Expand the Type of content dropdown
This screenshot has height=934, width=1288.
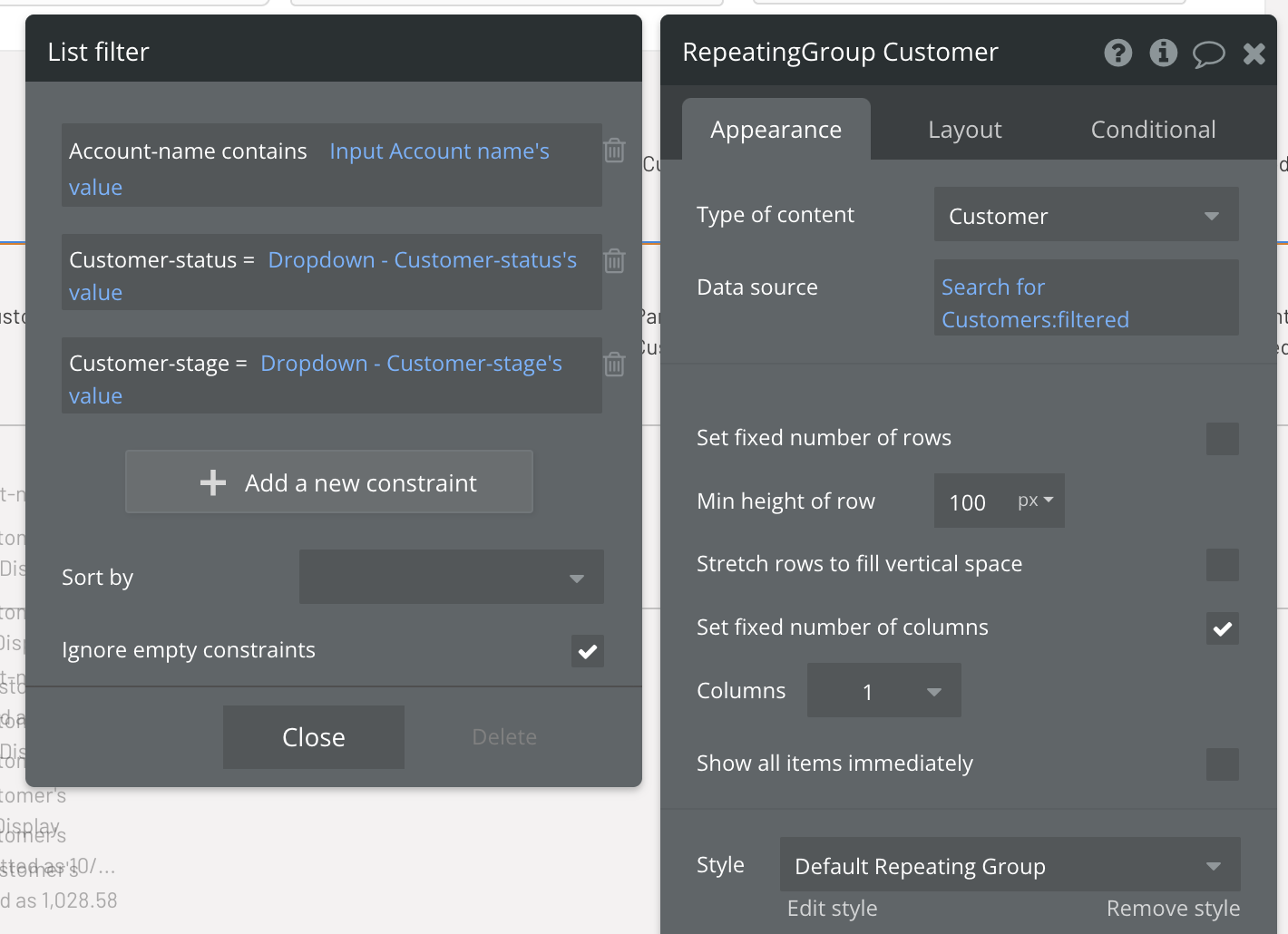pos(1086,216)
